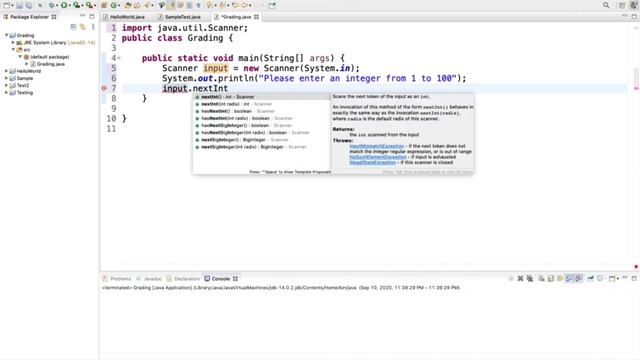The height and width of the screenshot is (360, 640).
Task: Expand the HelloWorld project node
Action: point(6,71)
